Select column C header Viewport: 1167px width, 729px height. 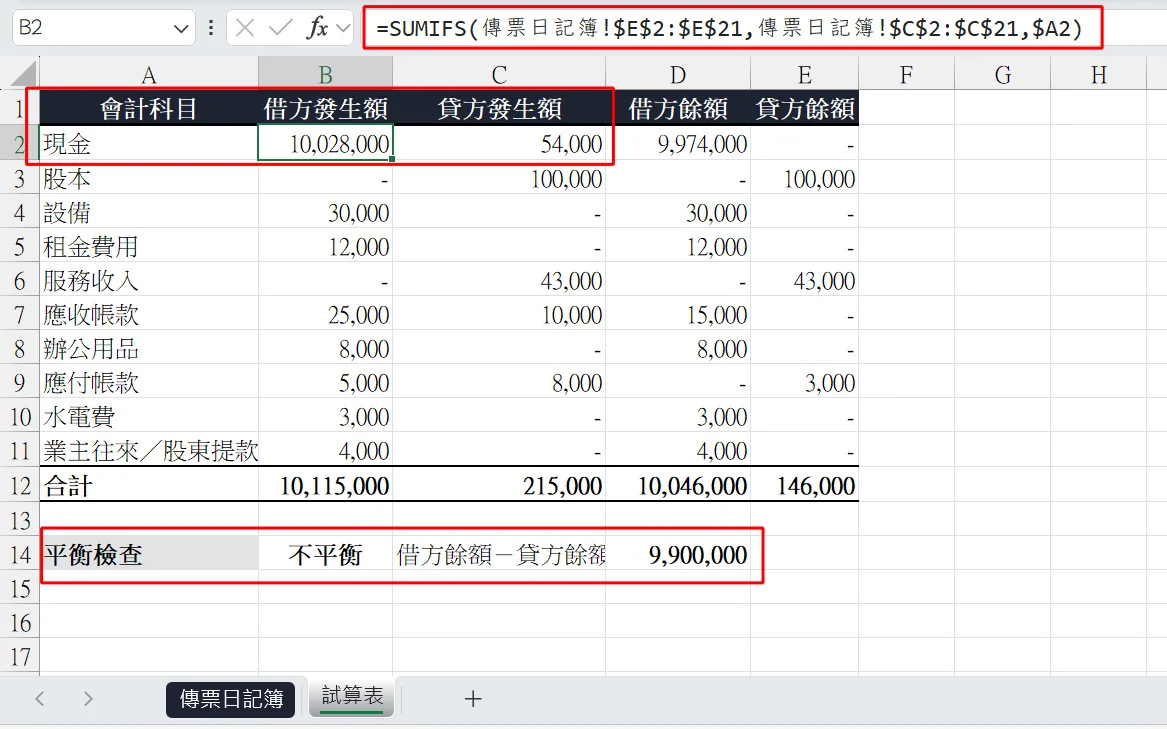pos(499,74)
